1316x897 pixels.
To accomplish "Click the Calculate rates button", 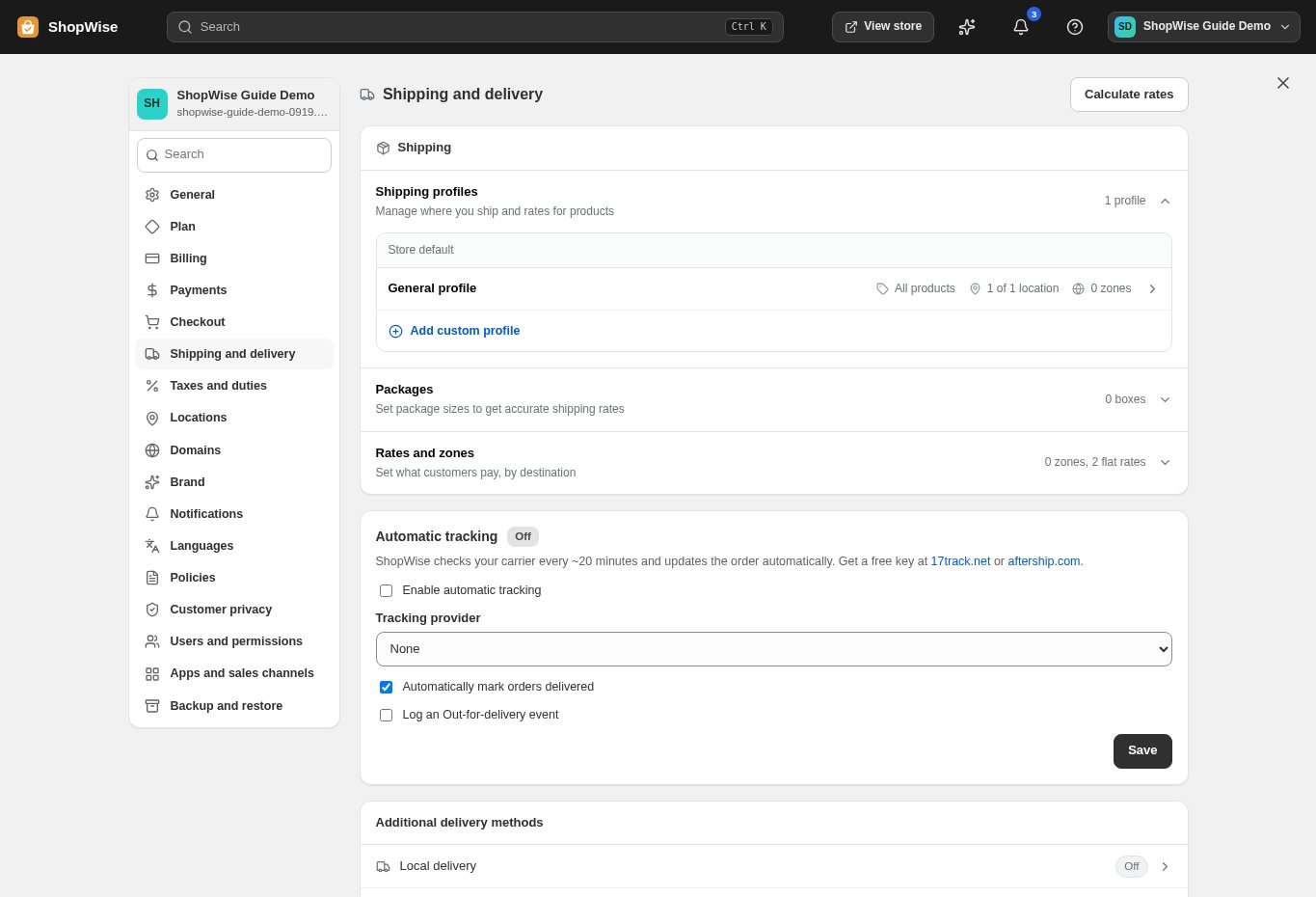I will (1129, 95).
